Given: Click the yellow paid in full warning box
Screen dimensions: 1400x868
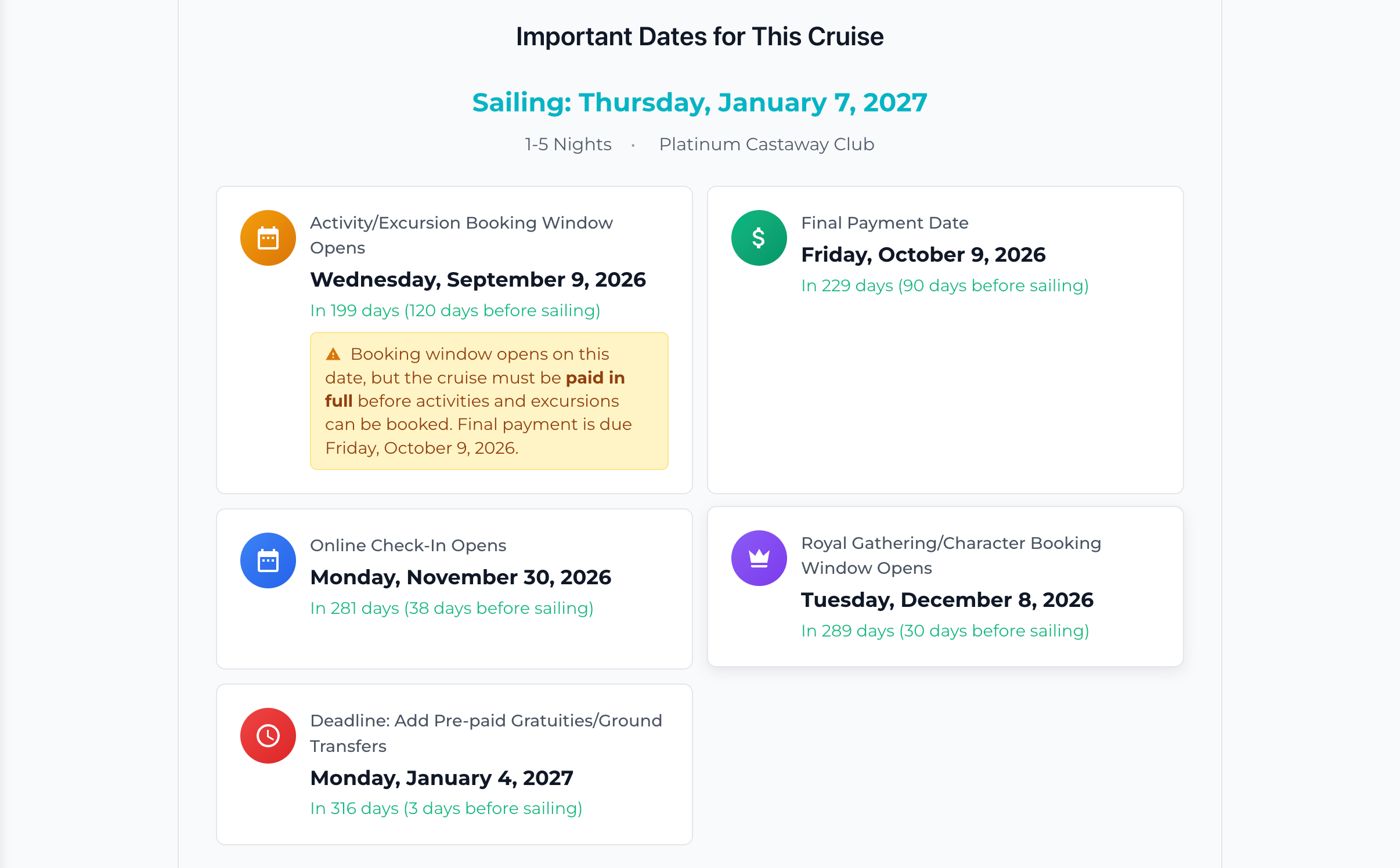Looking at the screenshot, I should [489, 400].
